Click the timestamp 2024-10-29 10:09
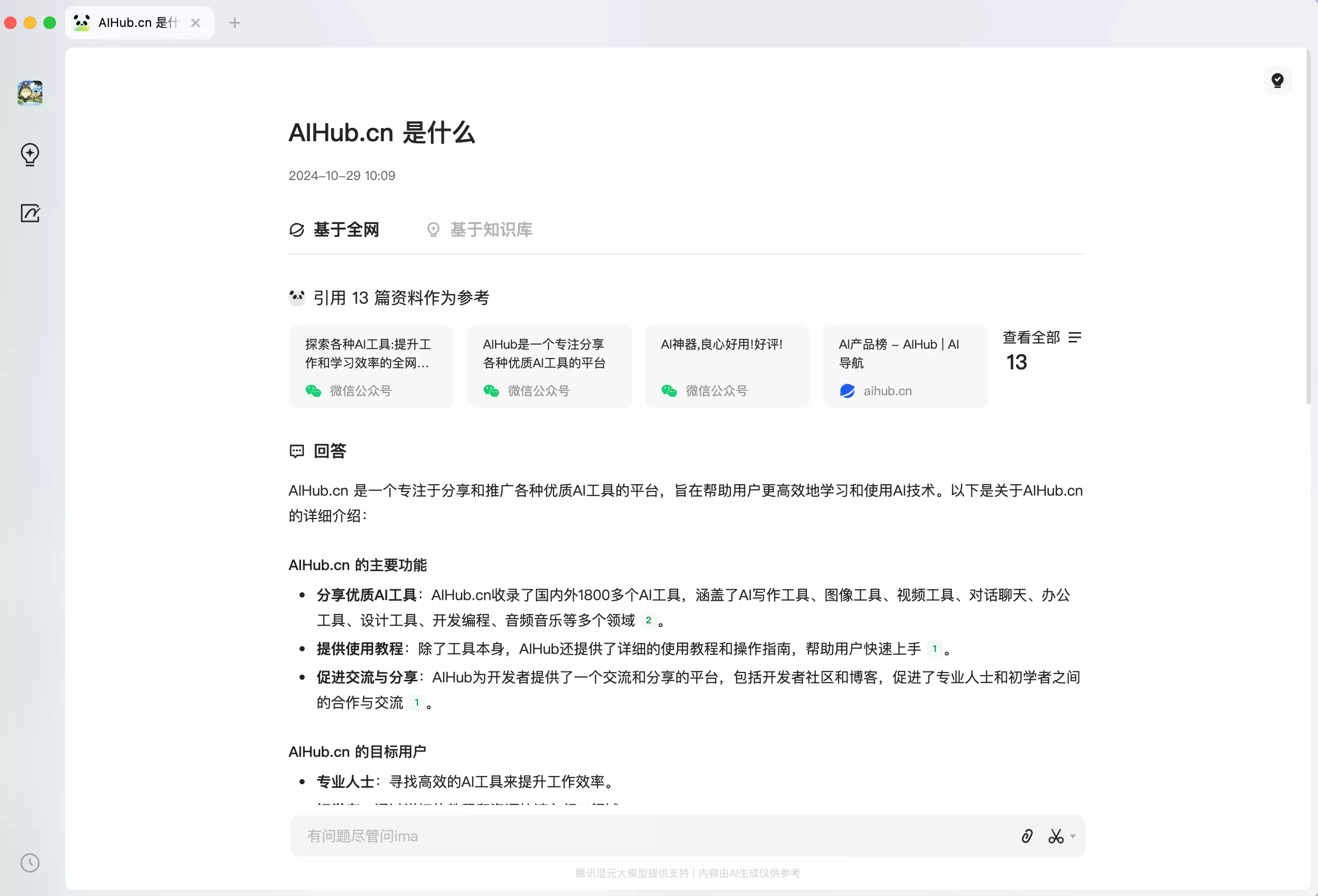 [x=342, y=176]
